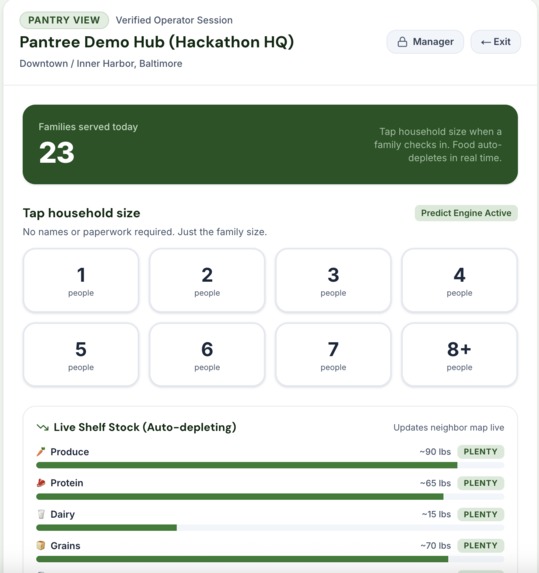This screenshot has width=539, height=573.
Task: Click the PLENTY tag for Protein
Action: 481,483
